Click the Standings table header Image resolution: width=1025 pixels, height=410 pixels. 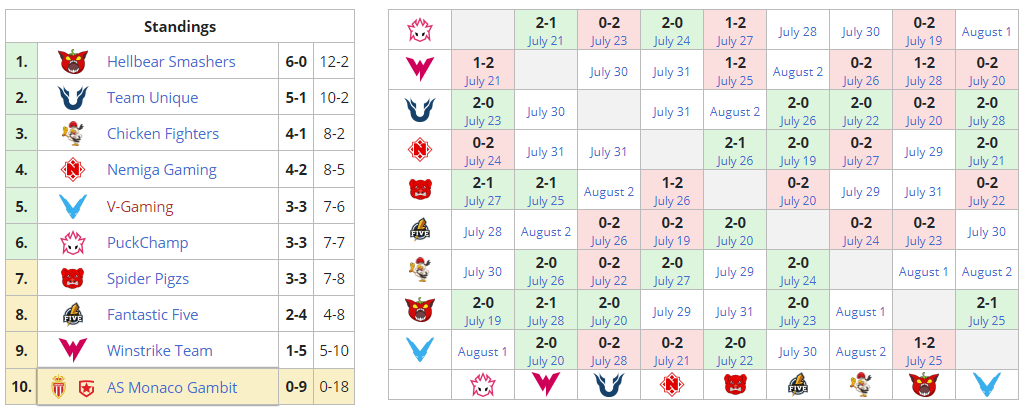pyautogui.click(x=179, y=27)
